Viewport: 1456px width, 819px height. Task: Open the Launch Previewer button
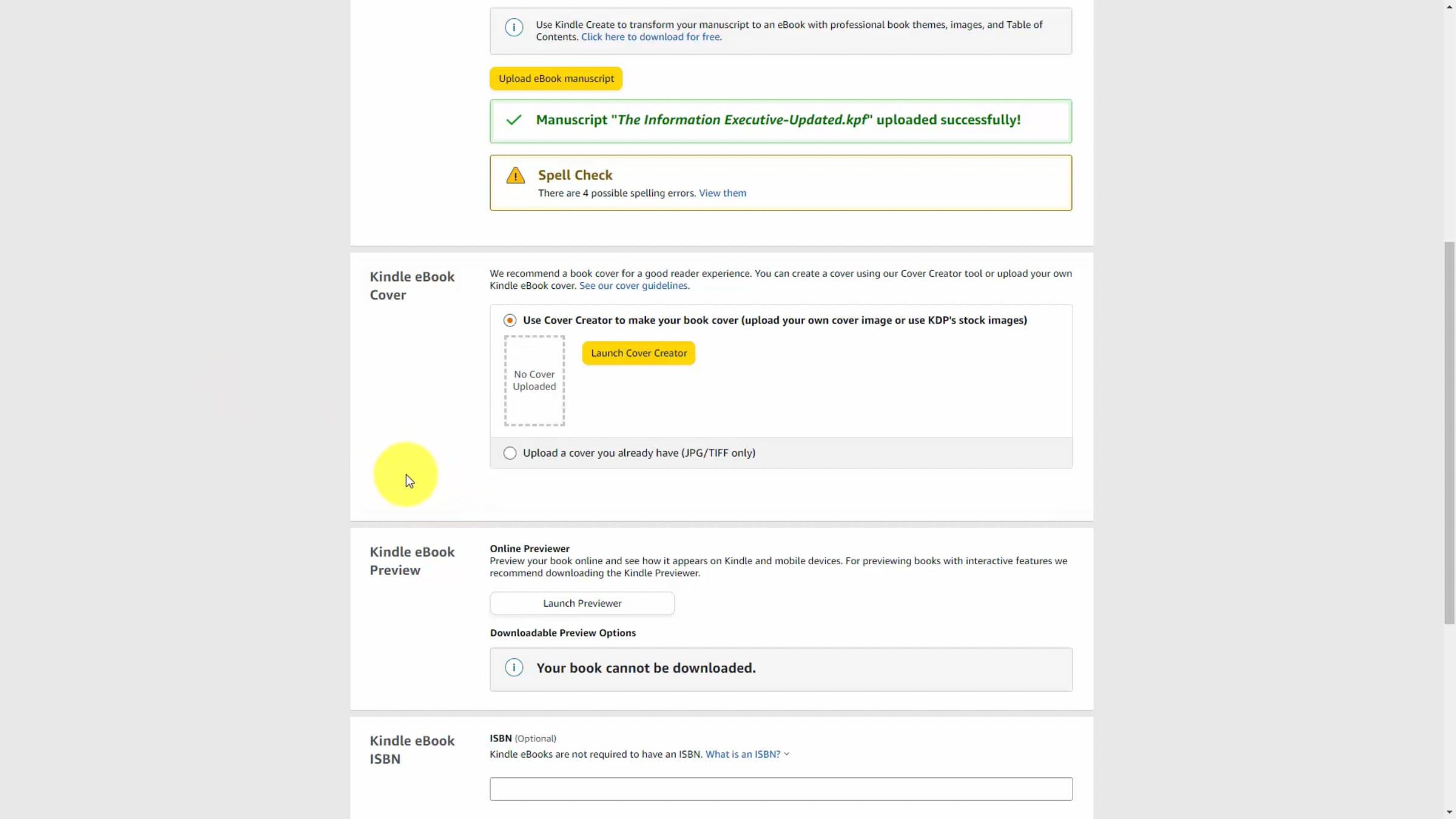[x=582, y=603]
